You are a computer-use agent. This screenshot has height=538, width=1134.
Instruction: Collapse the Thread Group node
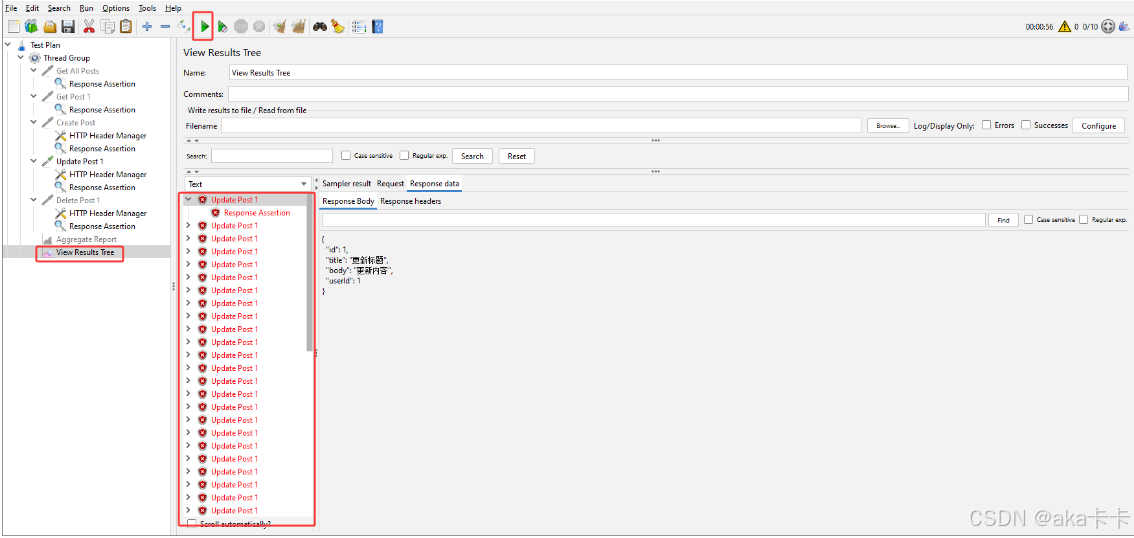pos(21,58)
